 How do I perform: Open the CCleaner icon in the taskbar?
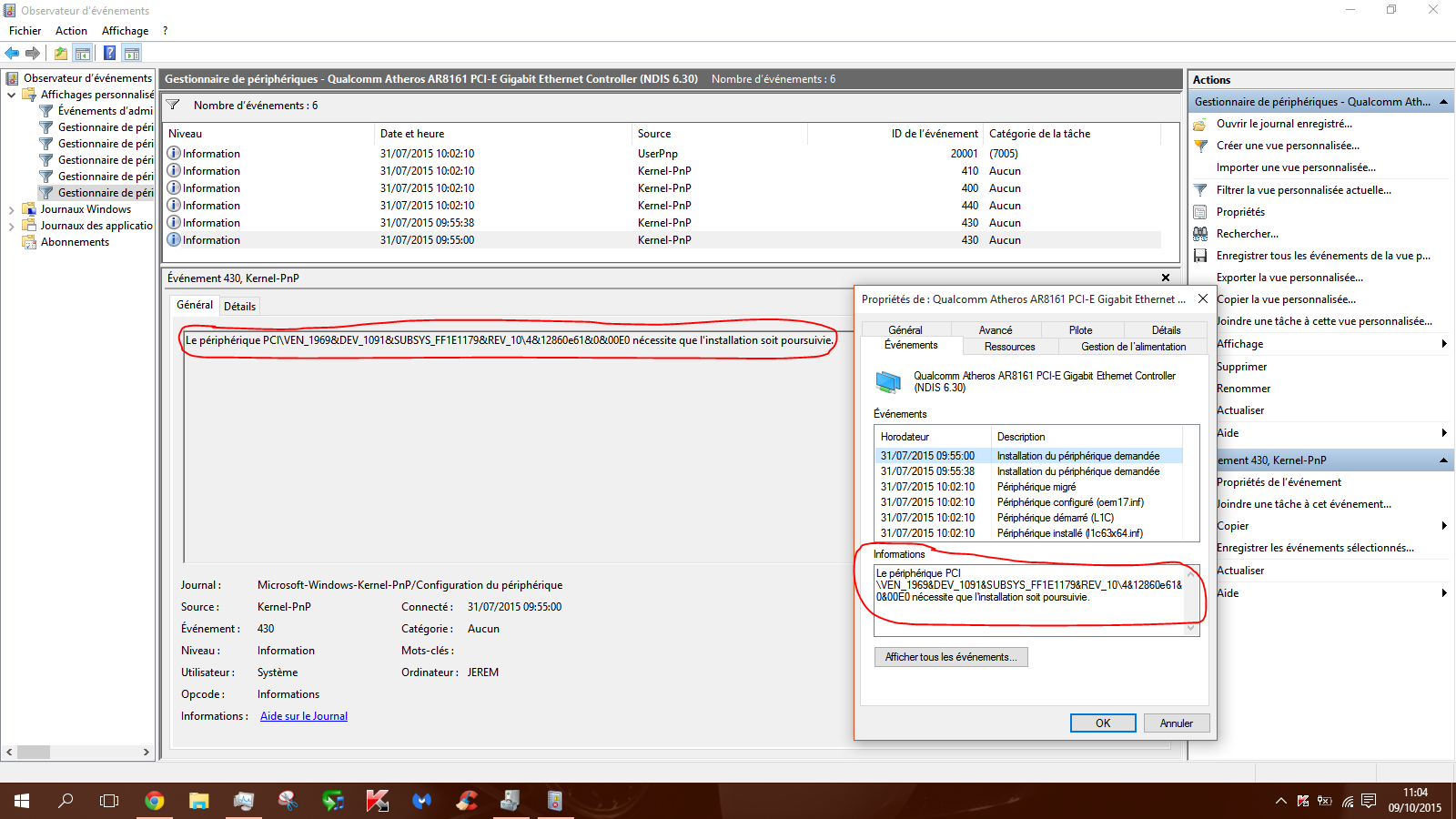tap(466, 801)
